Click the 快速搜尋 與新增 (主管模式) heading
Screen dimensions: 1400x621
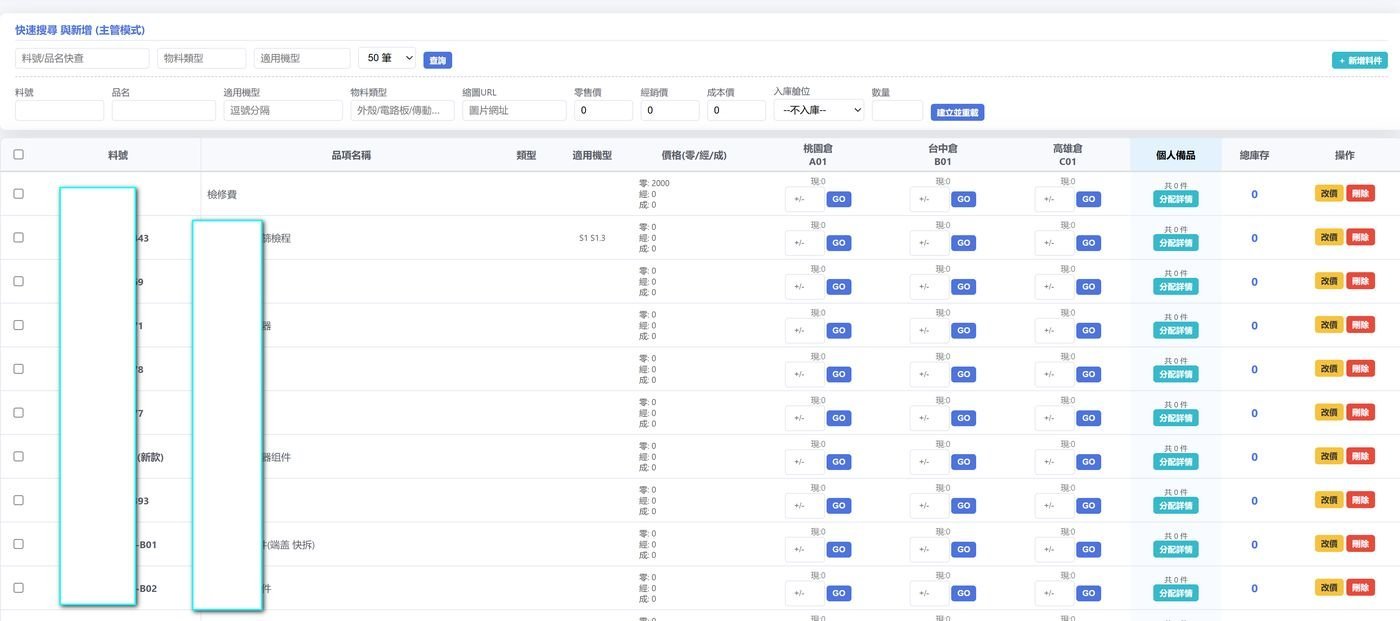(80, 31)
